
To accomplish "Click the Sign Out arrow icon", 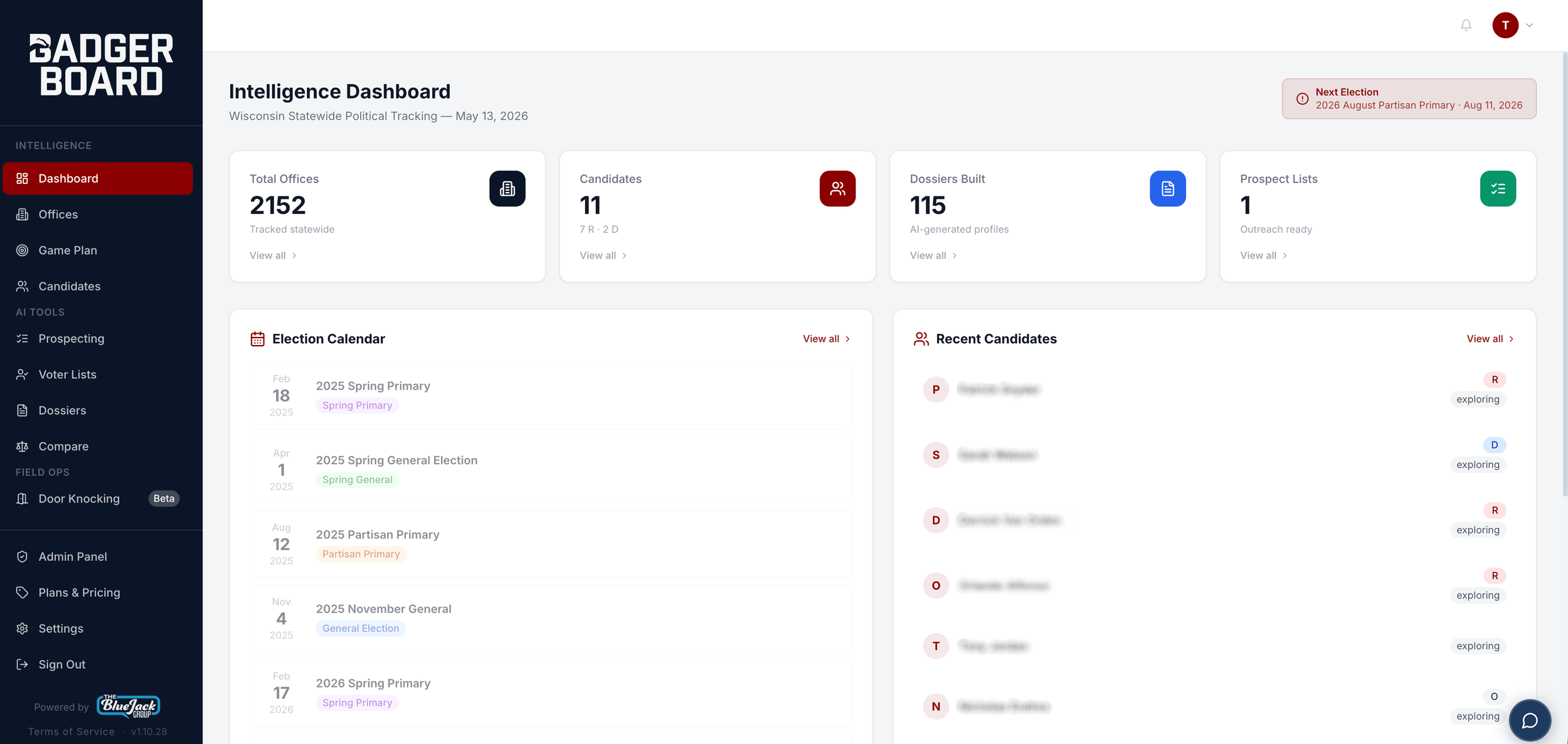I will pos(22,664).
